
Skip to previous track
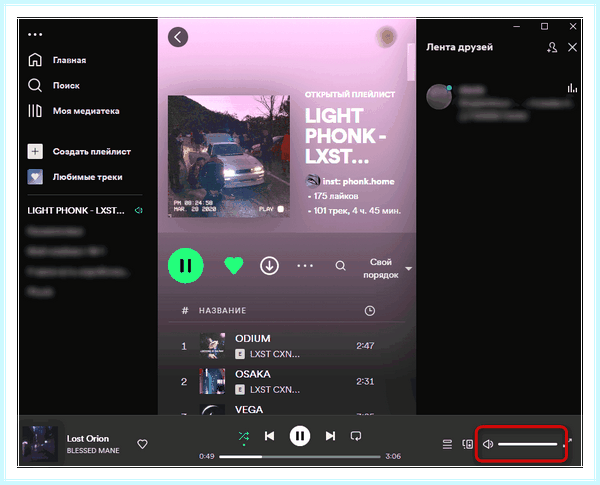coord(269,436)
